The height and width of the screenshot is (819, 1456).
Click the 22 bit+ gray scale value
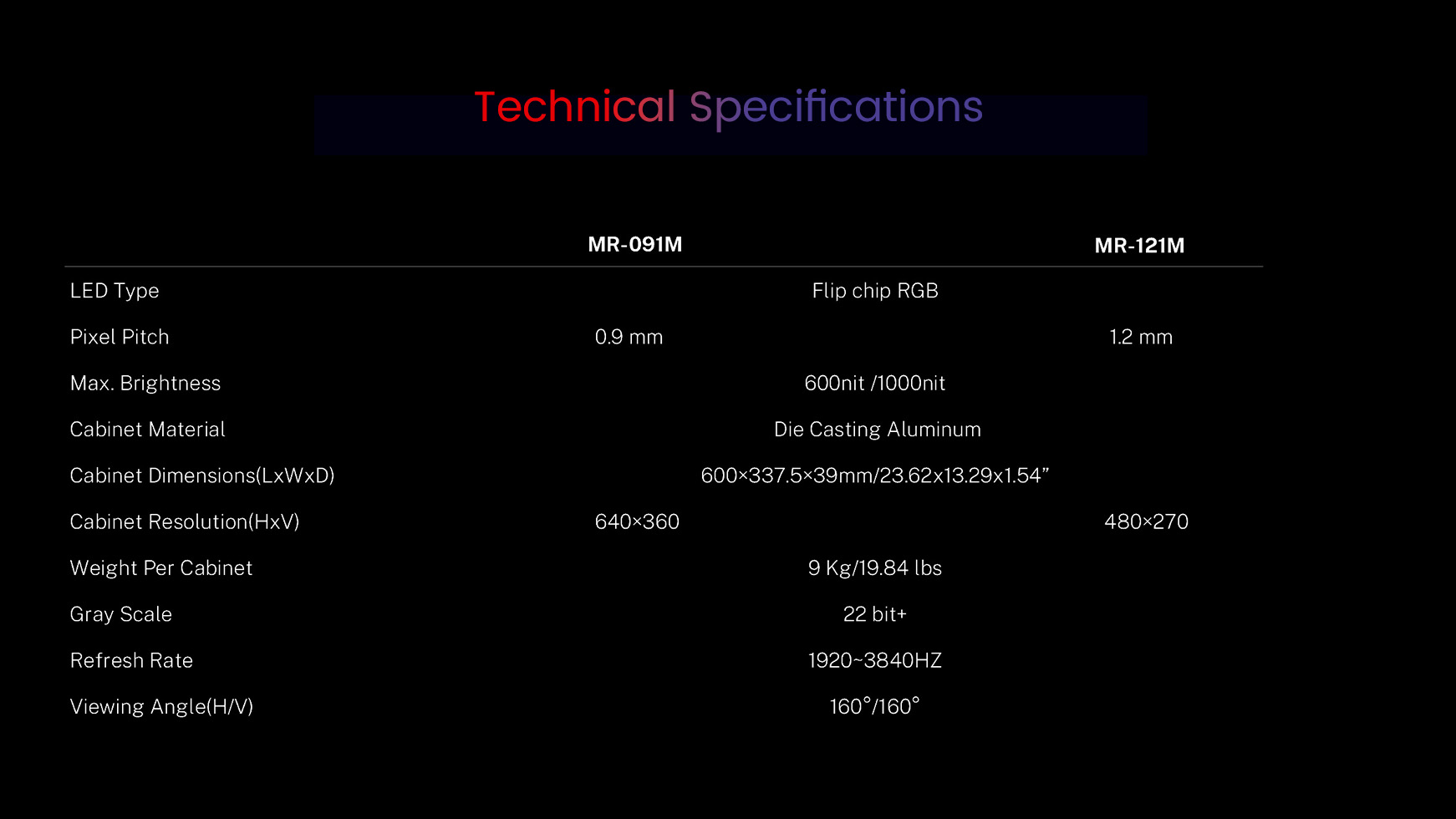874,614
